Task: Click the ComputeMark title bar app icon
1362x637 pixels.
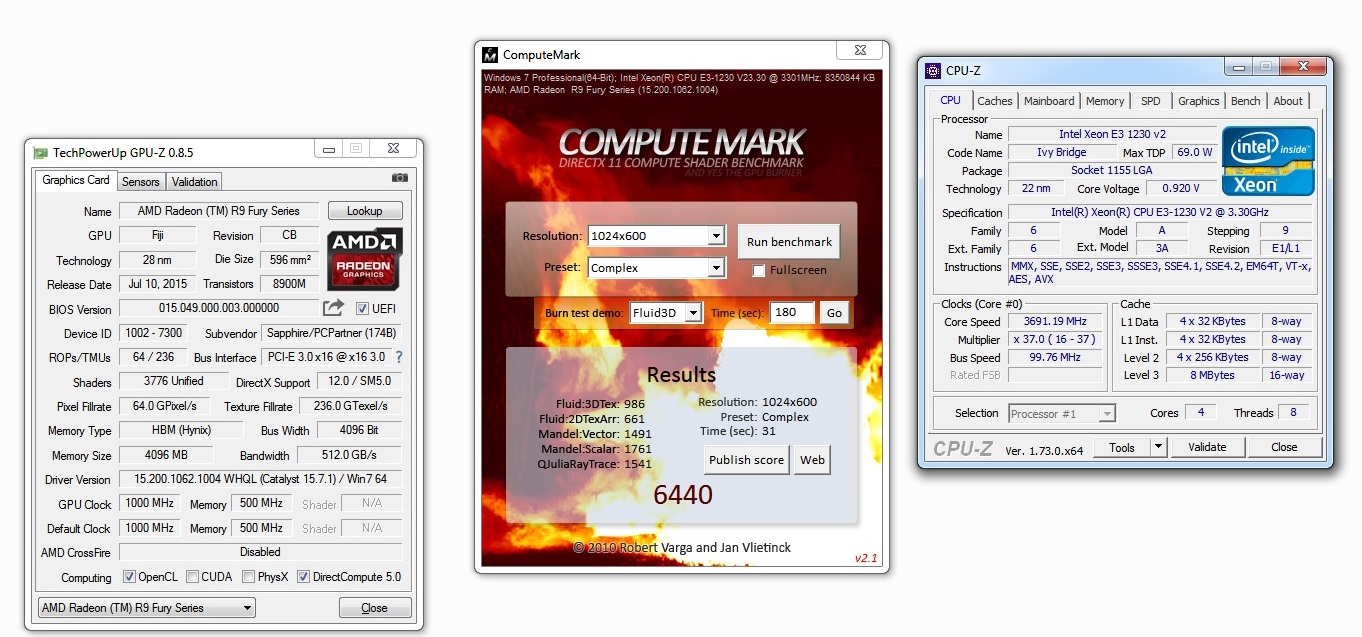Action: [x=490, y=55]
